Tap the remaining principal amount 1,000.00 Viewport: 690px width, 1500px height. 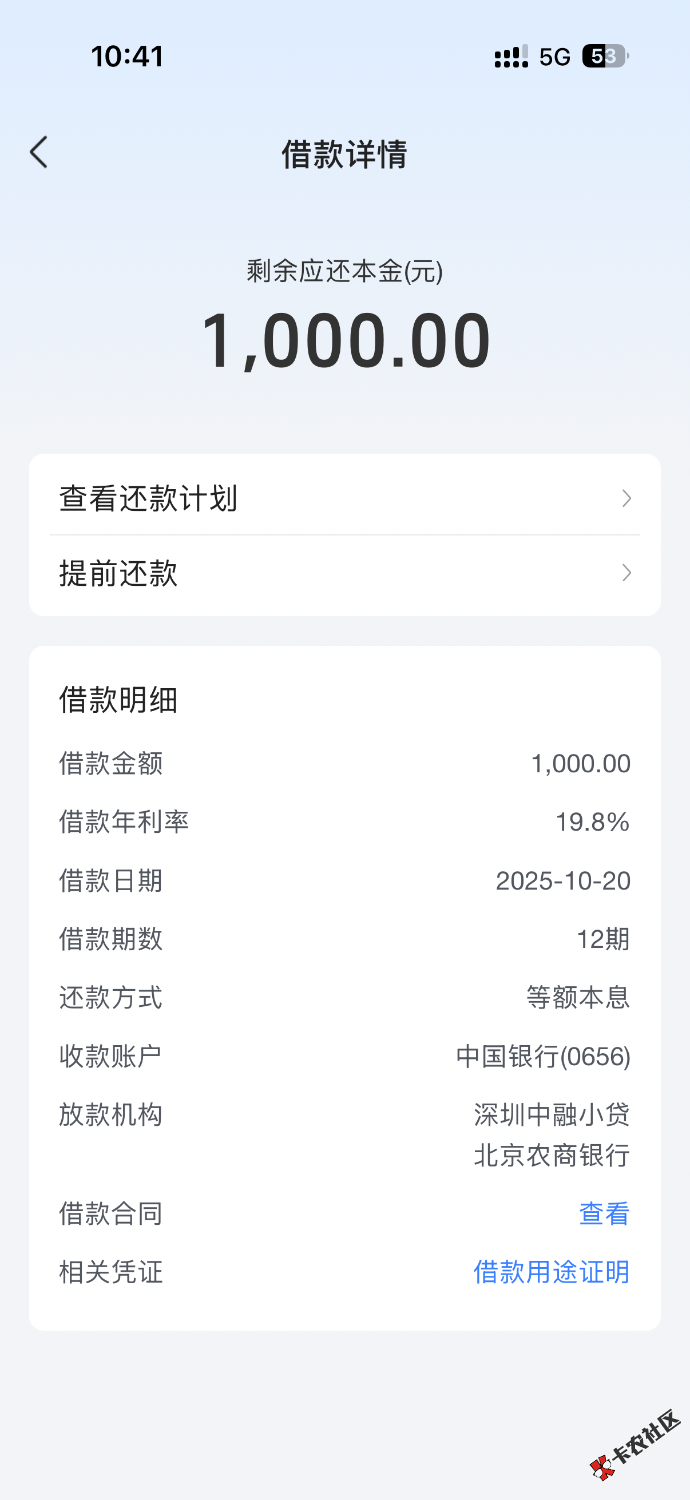tap(346, 341)
